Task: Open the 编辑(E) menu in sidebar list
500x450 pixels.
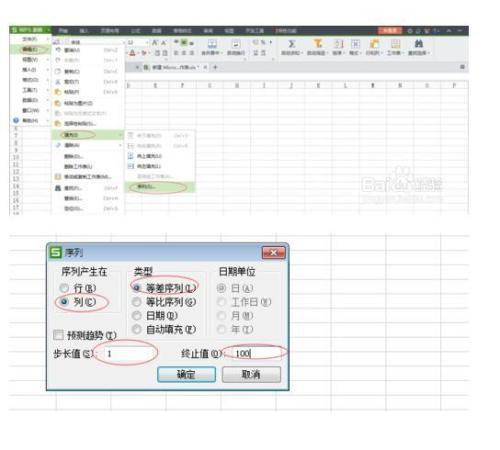Action: (30, 49)
